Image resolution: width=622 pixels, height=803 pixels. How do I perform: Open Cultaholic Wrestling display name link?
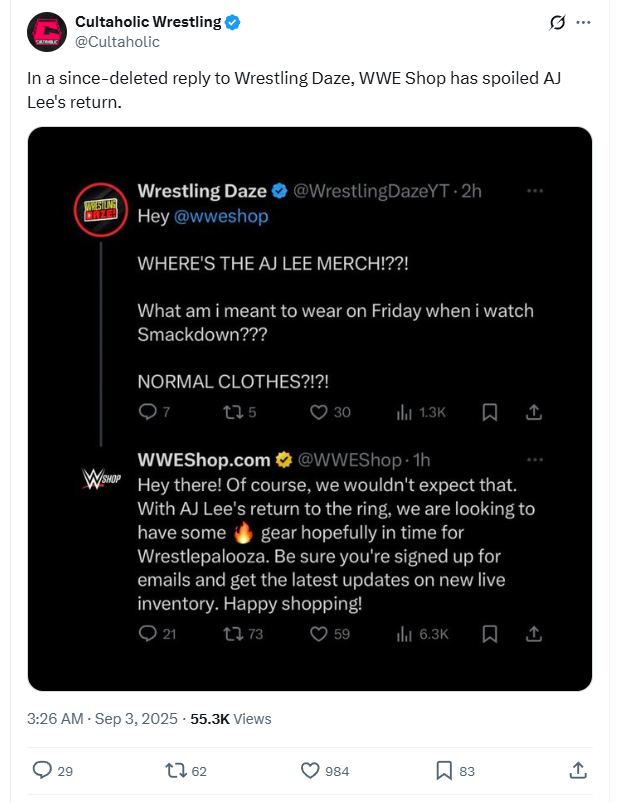pyautogui.click(x=148, y=22)
